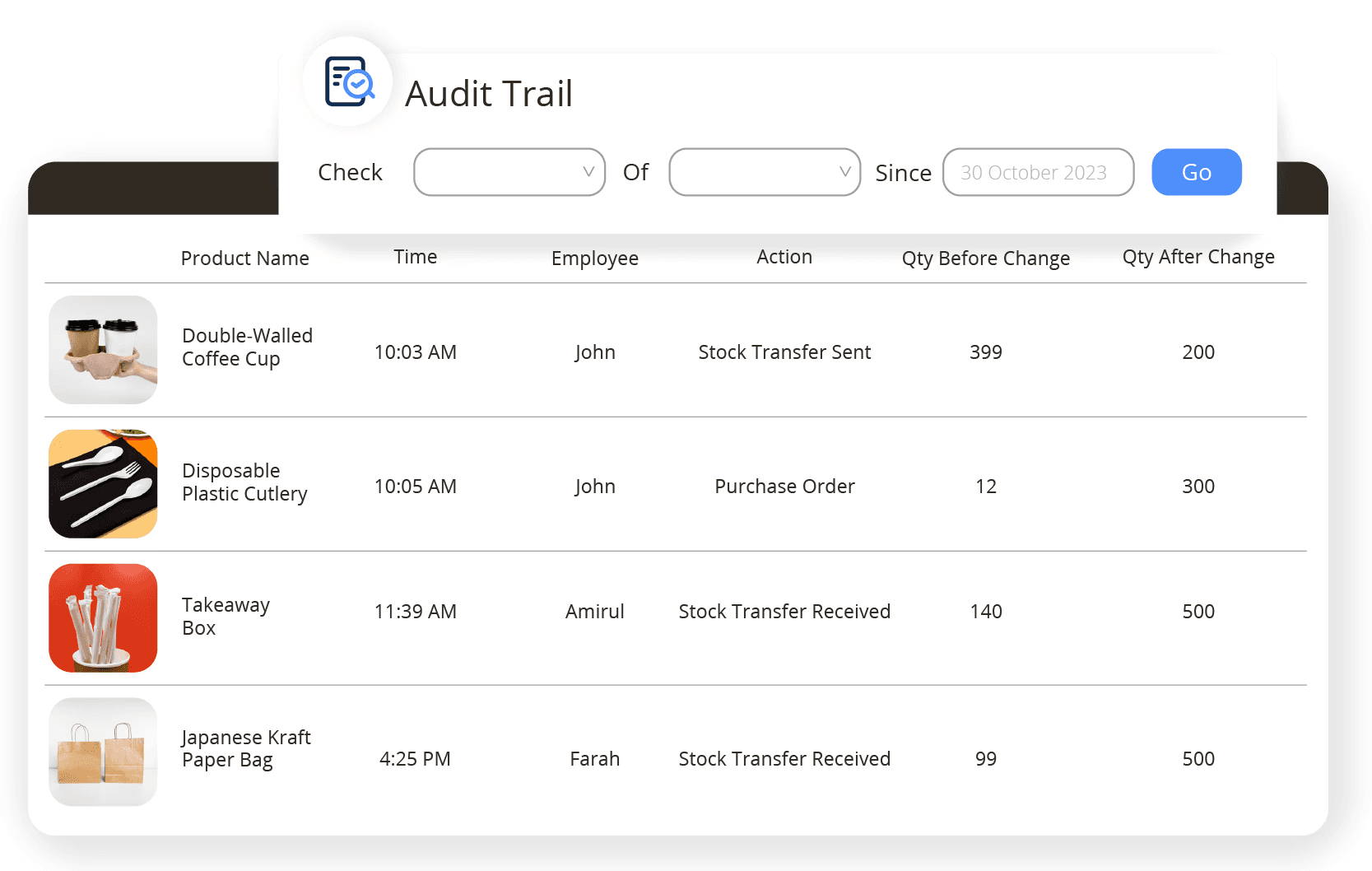Click the Double-Walled Coffee Cup thumbnail

click(x=103, y=350)
